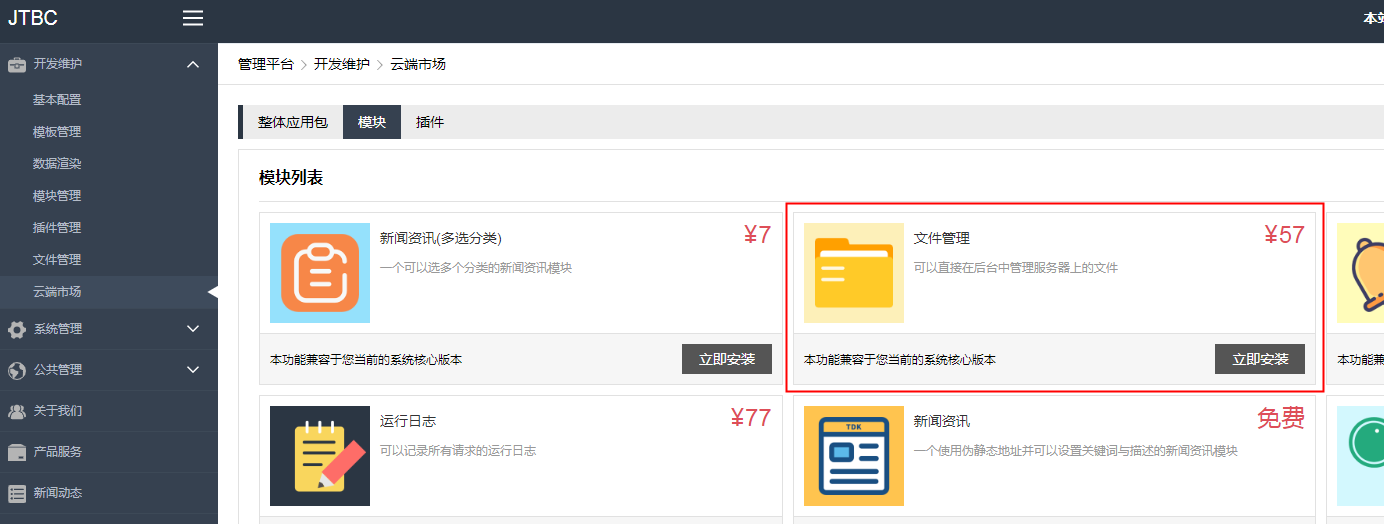Open the 产品服务 sidebar entry
The height and width of the screenshot is (524, 1384).
click(x=58, y=452)
